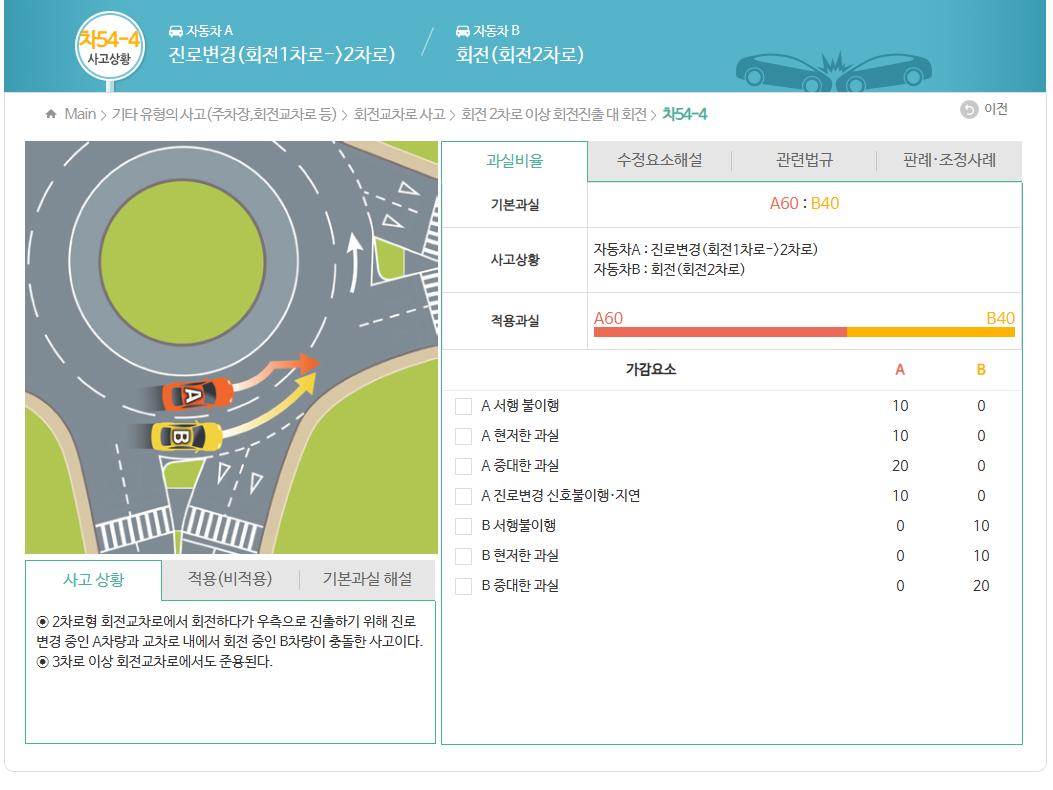The height and width of the screenshot is (790, 1053).
Task: Toggle A 진로변경 신호불이행·지연 checkbox
Action: 463,496
